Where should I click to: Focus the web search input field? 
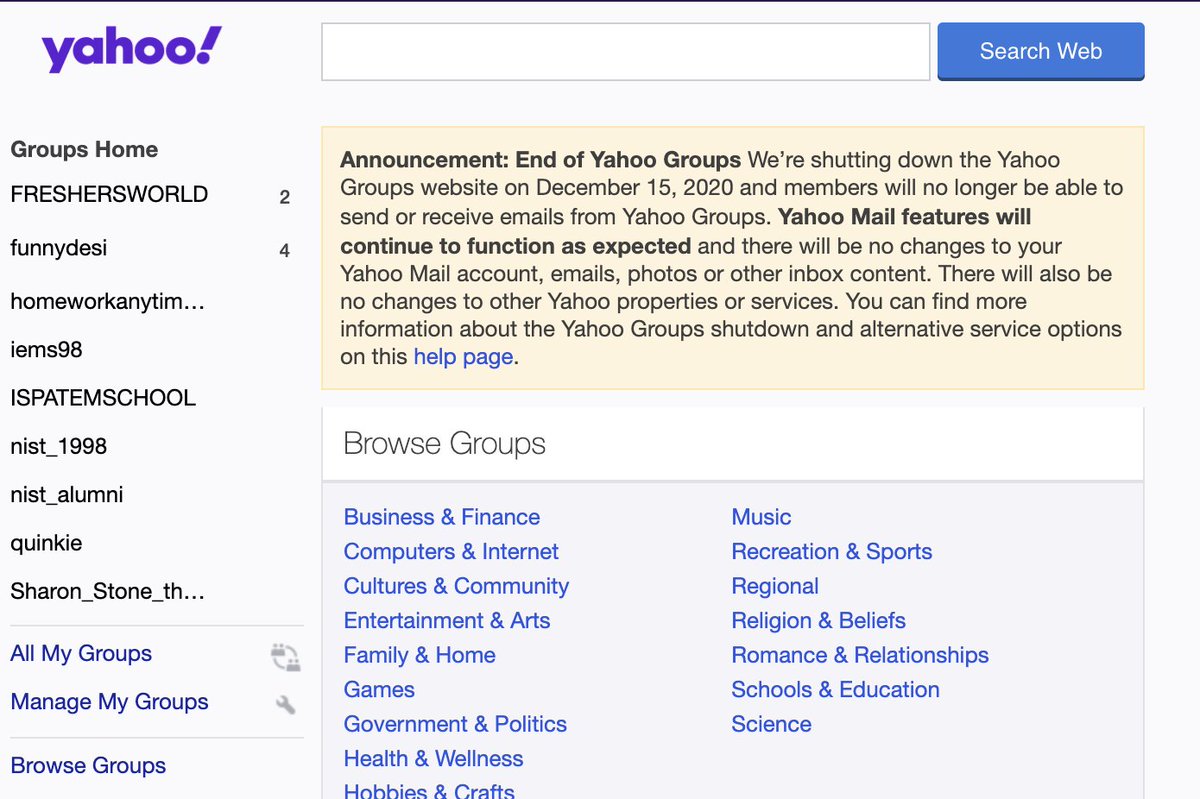pos(625,52)
